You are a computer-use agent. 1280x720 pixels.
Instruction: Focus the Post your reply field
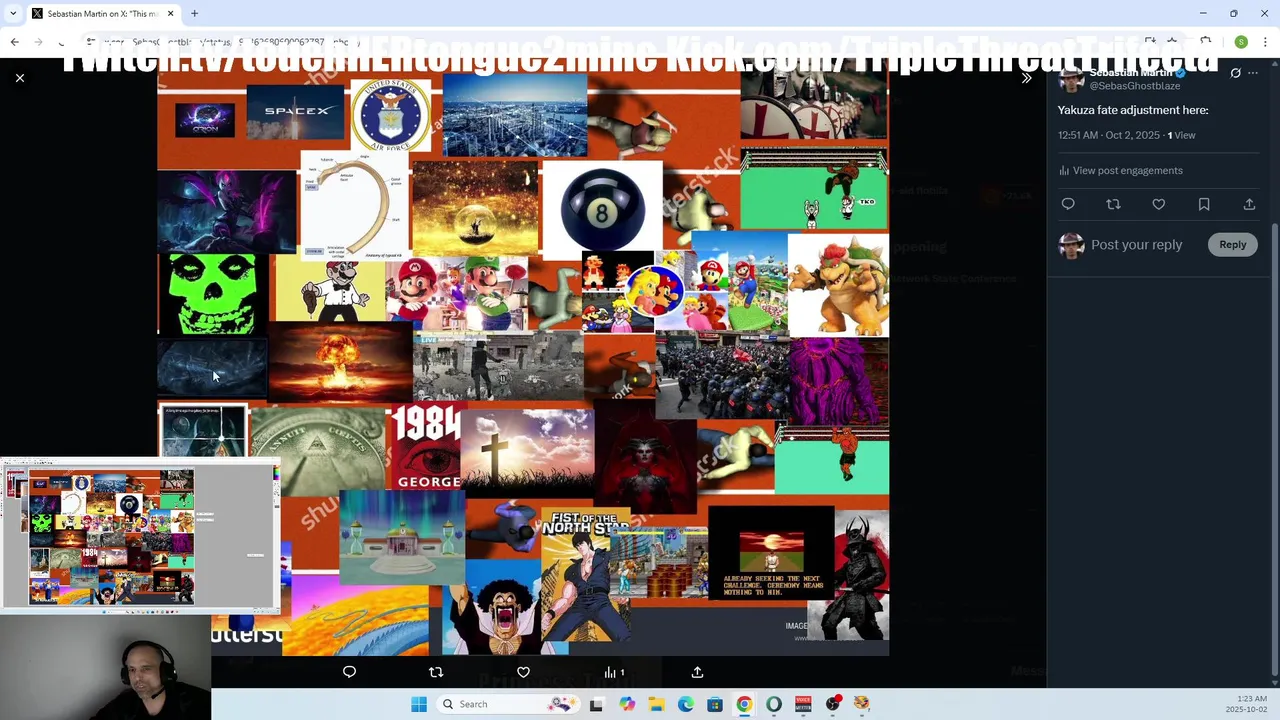[x=1136, y=245]
